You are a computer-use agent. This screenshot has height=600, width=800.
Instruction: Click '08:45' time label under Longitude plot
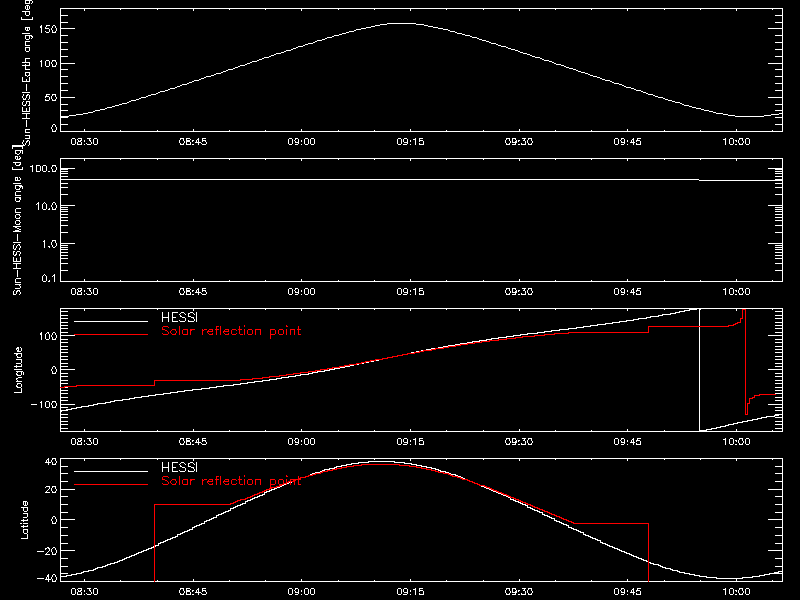point(193,442)
